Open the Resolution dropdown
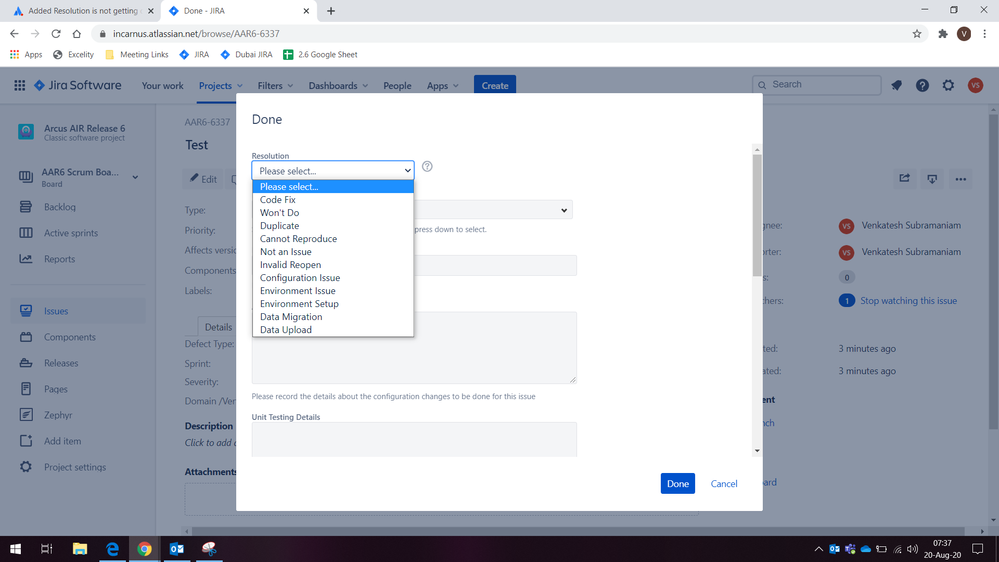Screen dimensions: 999x562 pos(333,171)
